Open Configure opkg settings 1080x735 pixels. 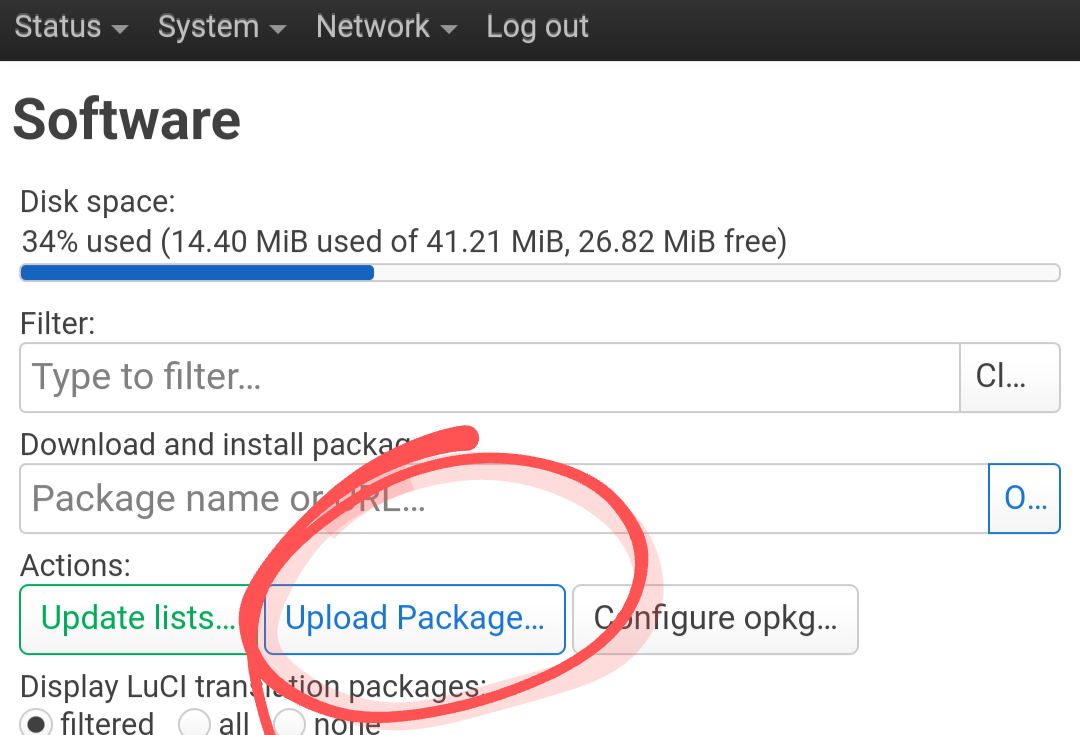click(715, 619)
